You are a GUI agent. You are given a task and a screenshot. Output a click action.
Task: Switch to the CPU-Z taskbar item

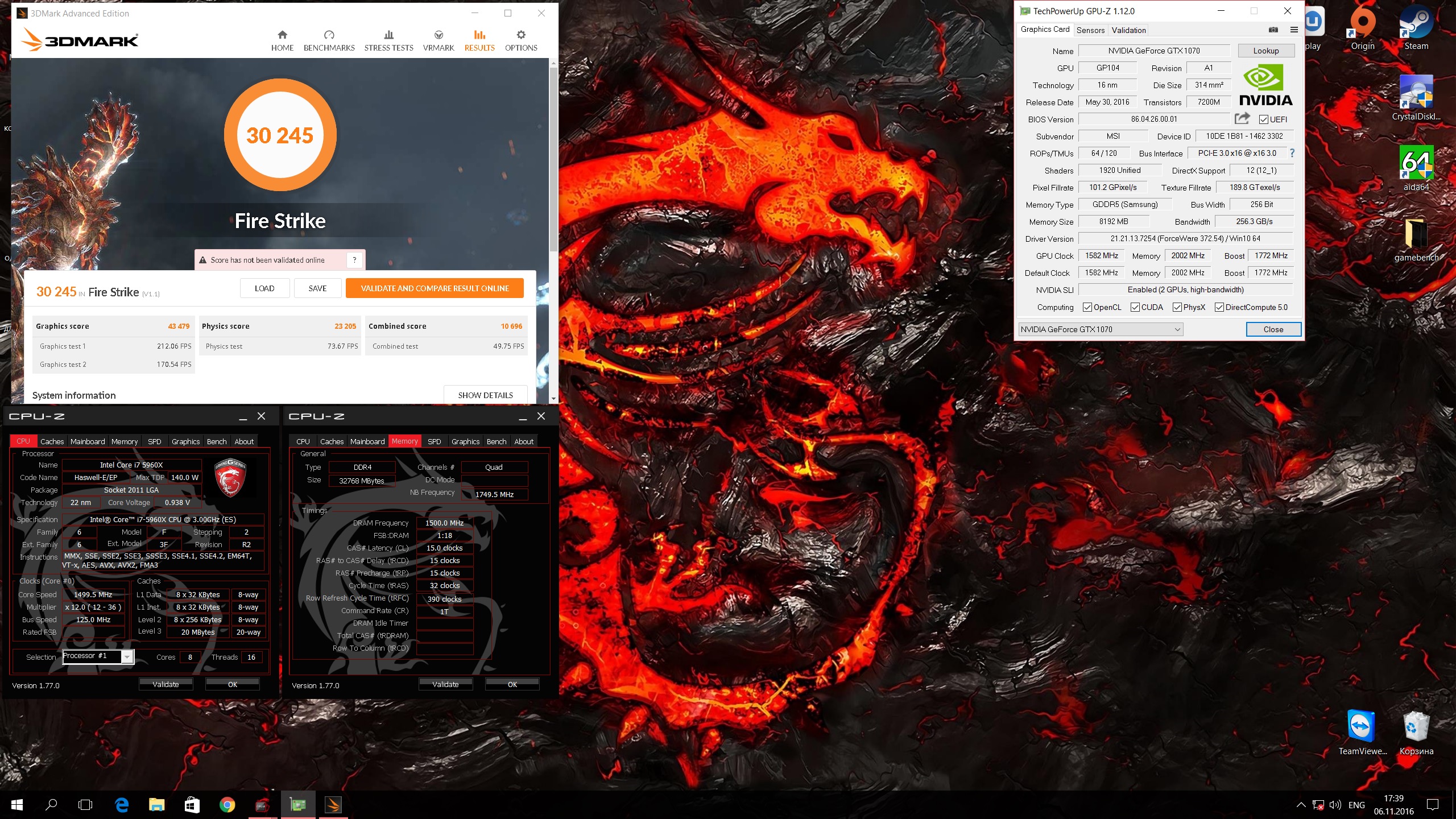(x=262, y=805)
